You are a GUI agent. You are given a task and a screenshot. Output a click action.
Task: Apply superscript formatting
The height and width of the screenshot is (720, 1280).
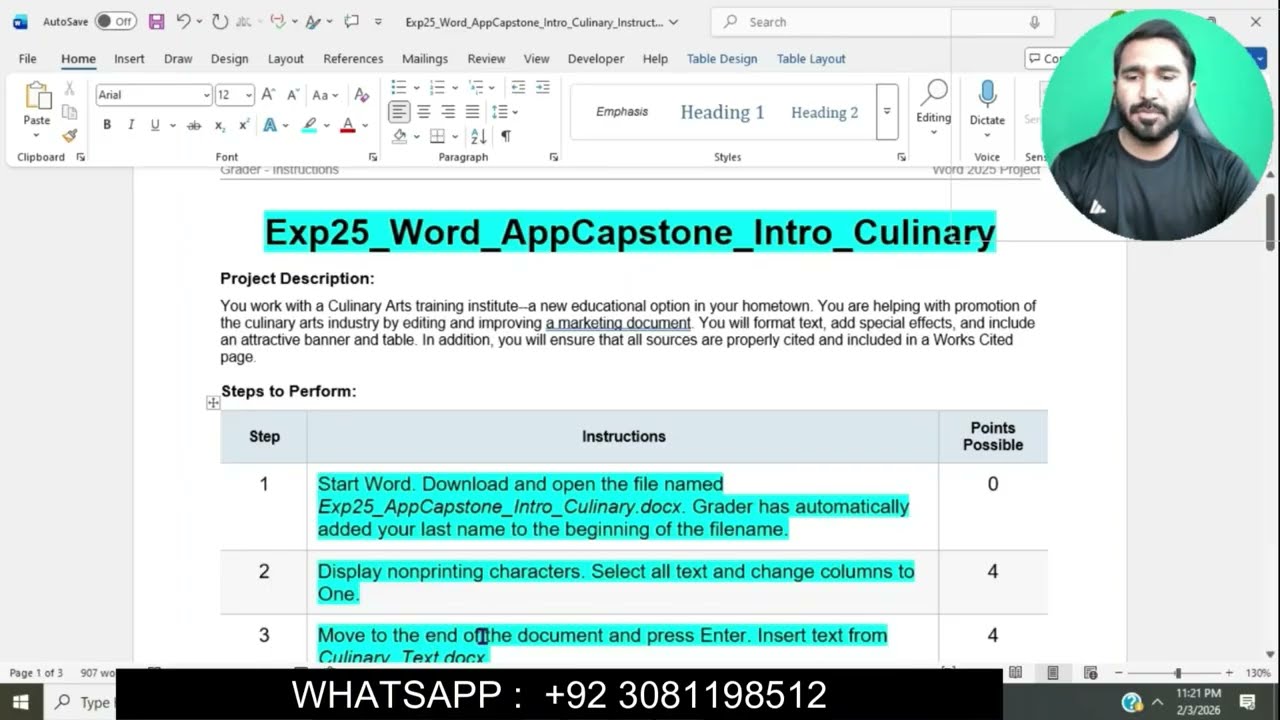pyautogui.click(x=244, y=125)
